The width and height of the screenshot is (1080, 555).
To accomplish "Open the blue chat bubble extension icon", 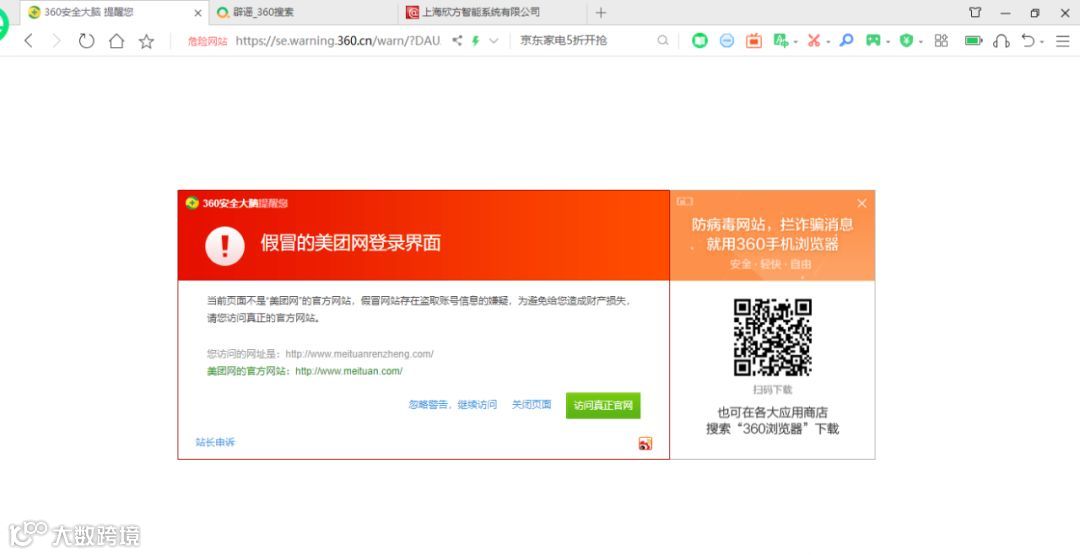I will (x=727, y=41).
